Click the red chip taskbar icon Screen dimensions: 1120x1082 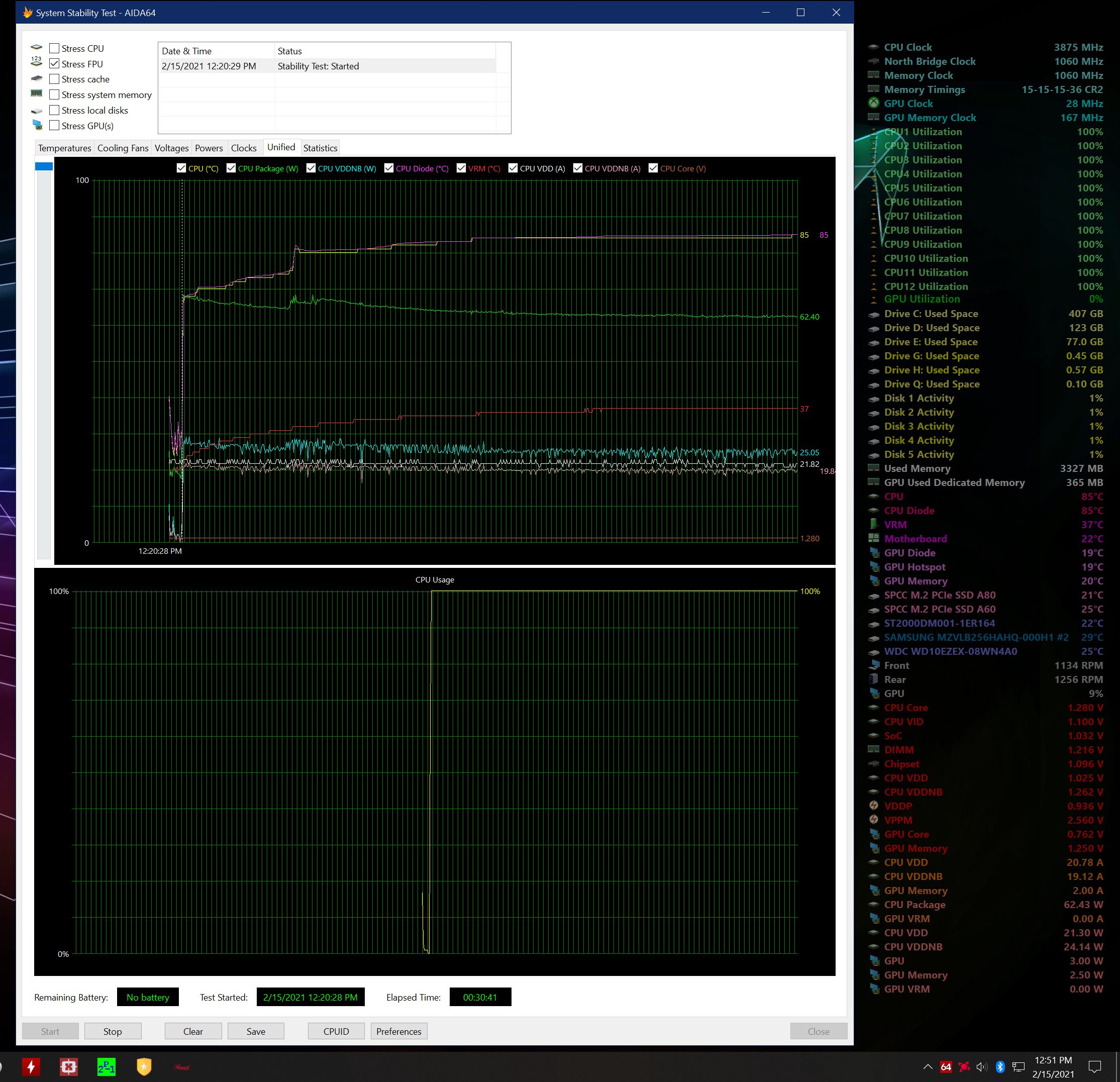point(68,1066)
